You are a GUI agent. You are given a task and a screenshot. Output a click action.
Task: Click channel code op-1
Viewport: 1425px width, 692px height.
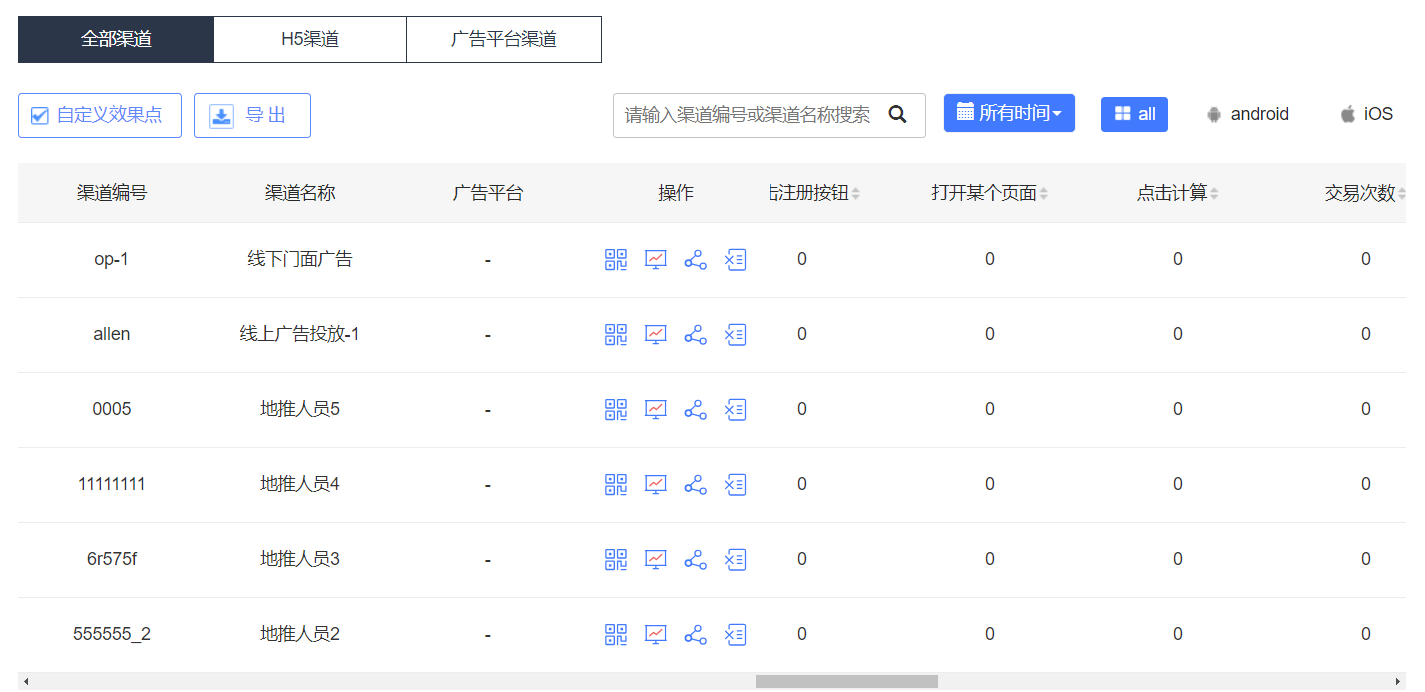coord(112,259)
